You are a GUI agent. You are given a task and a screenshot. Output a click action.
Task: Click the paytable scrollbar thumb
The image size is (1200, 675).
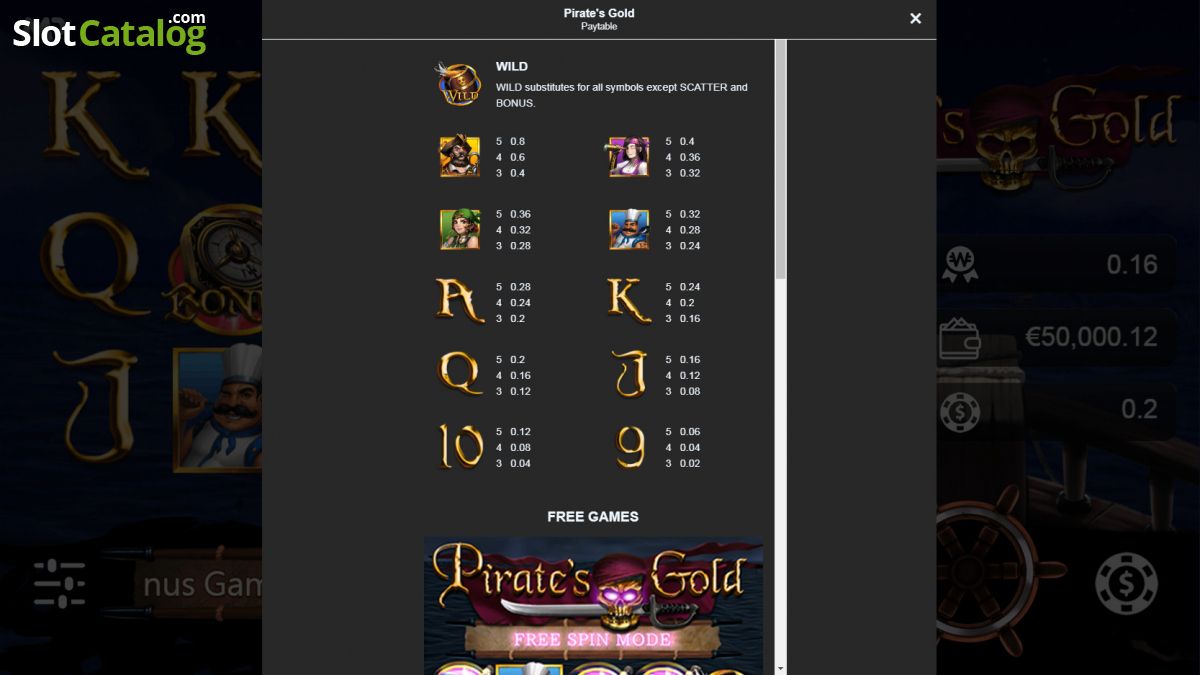(x=780, y=160)
